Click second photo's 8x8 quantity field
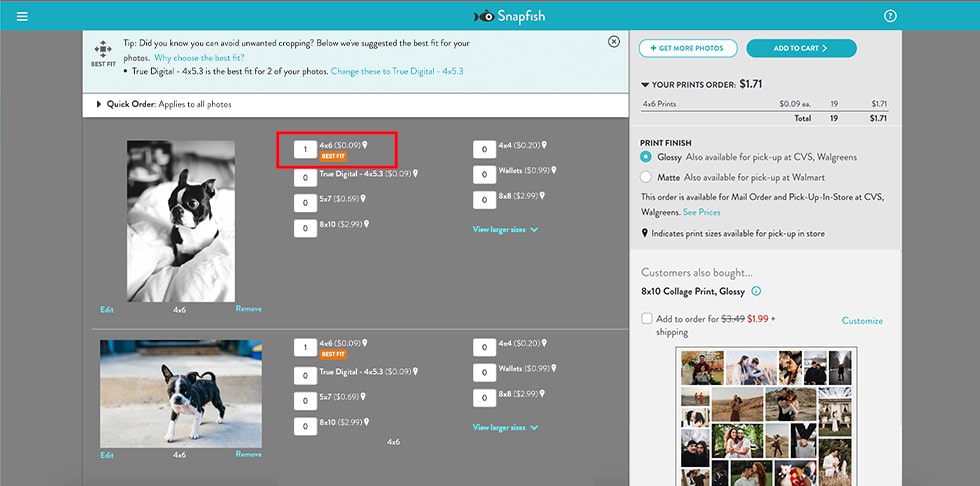 (x=484, y=398)
